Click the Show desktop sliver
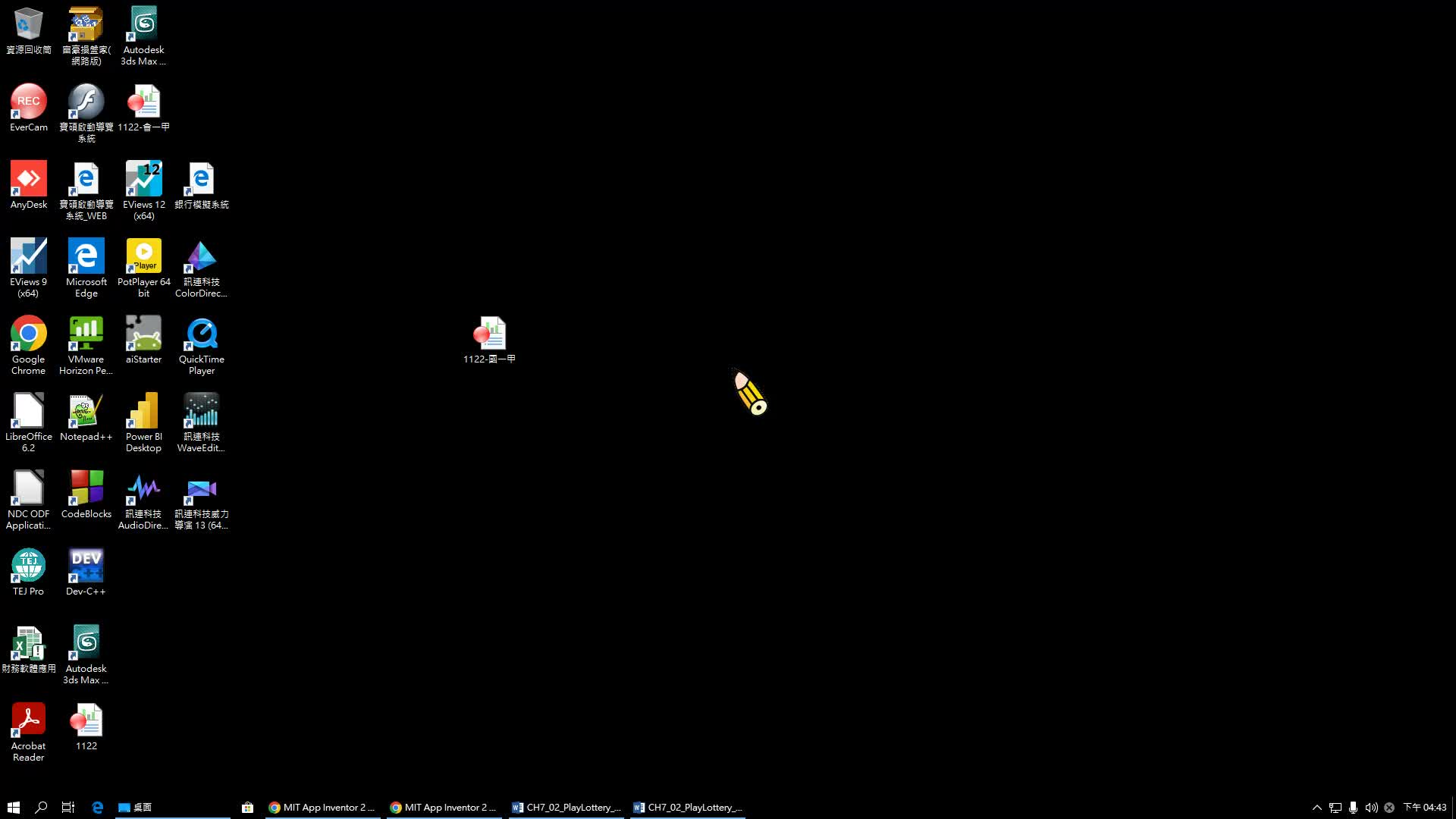 [1454, 808]
